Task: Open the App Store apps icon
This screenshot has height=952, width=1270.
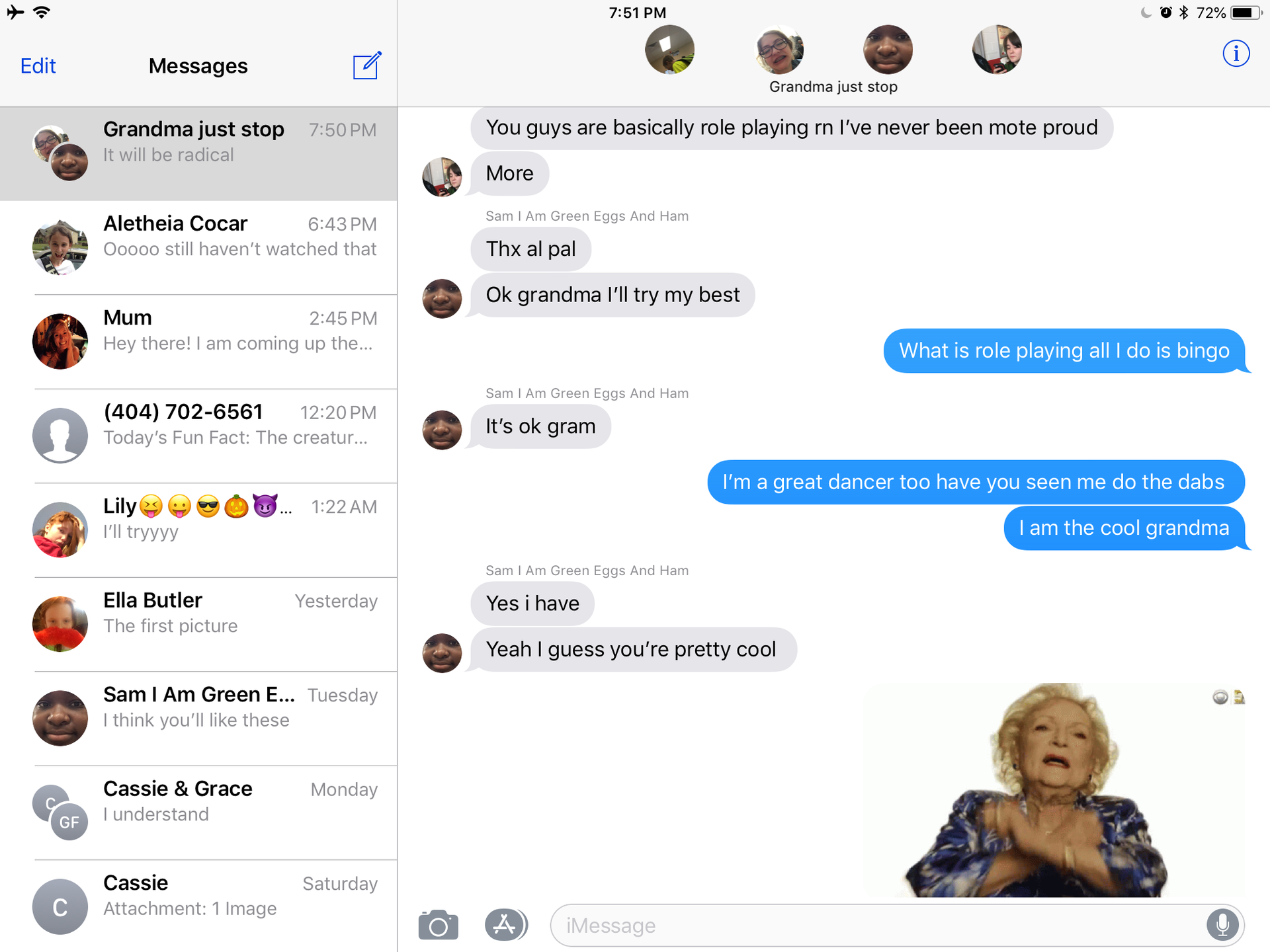Action: pos(506,924)
